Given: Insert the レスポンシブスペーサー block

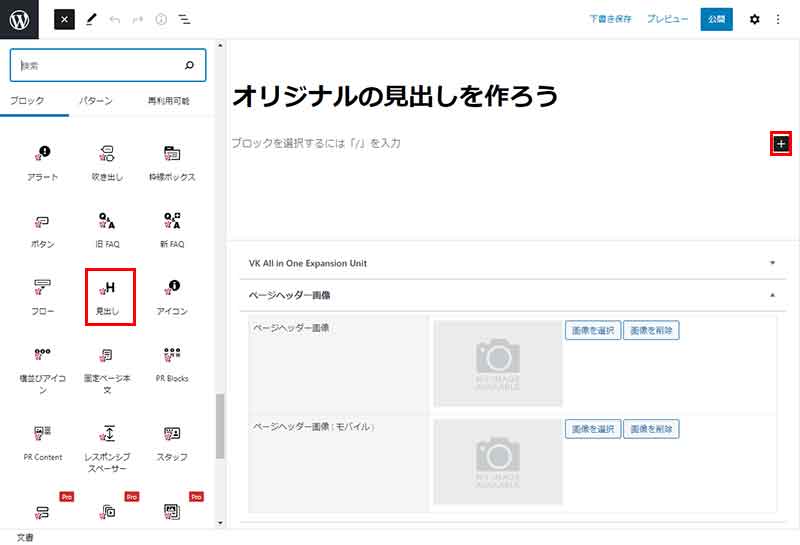Looking at the screenshot, I should point(108,442).
